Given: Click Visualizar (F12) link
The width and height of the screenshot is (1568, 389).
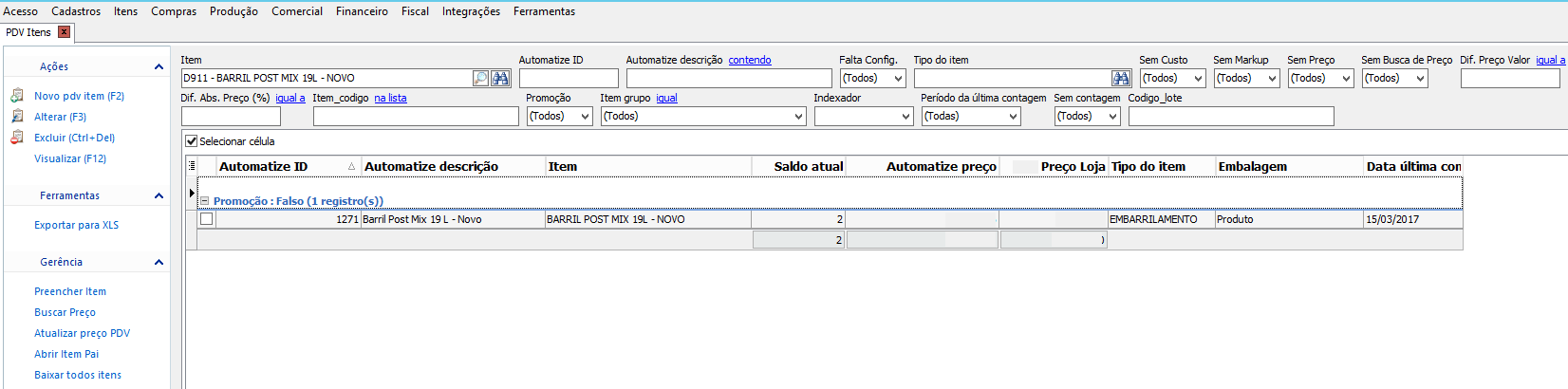Looking at the screenshot, I should pyautogui.click(x=70, y=158).
